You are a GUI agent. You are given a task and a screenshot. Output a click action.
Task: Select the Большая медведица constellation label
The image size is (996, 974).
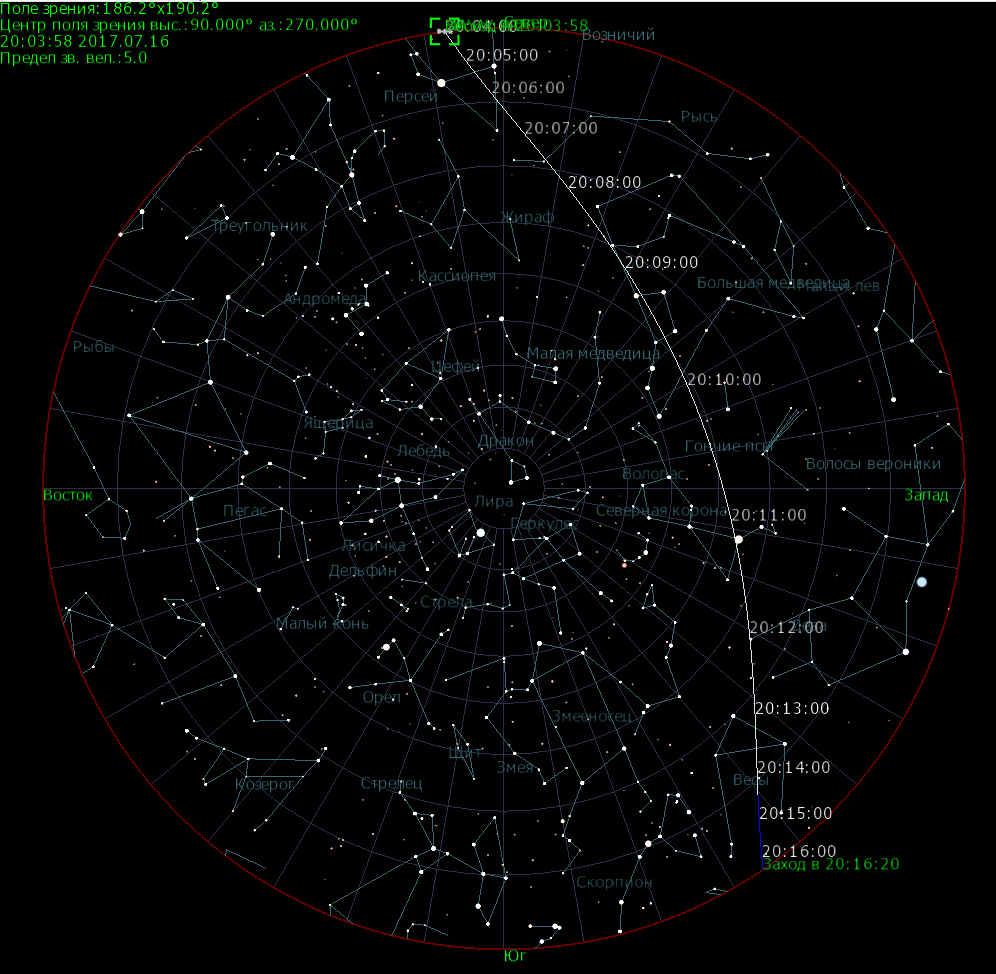point(773,283)
